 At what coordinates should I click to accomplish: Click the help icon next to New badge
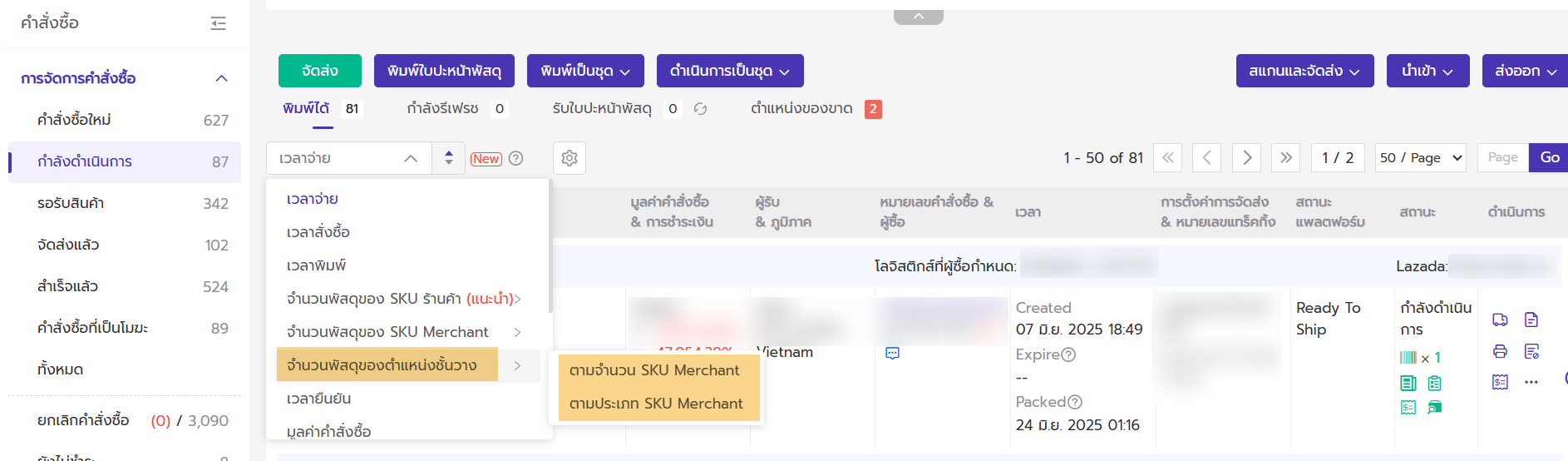click(x=515, y=158)
